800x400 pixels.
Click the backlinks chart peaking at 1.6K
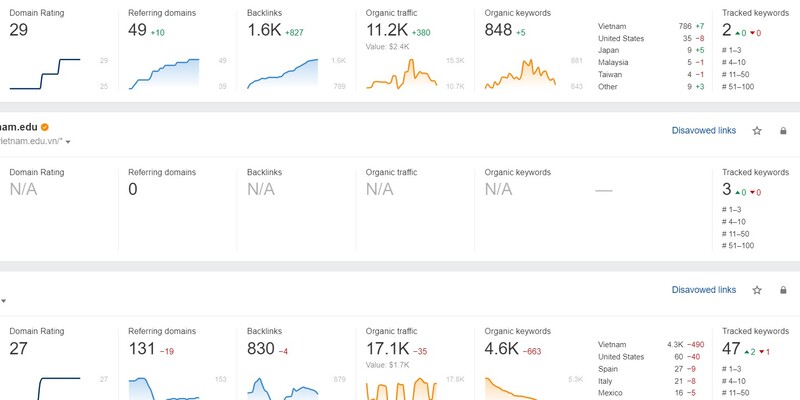click(283, 74)
